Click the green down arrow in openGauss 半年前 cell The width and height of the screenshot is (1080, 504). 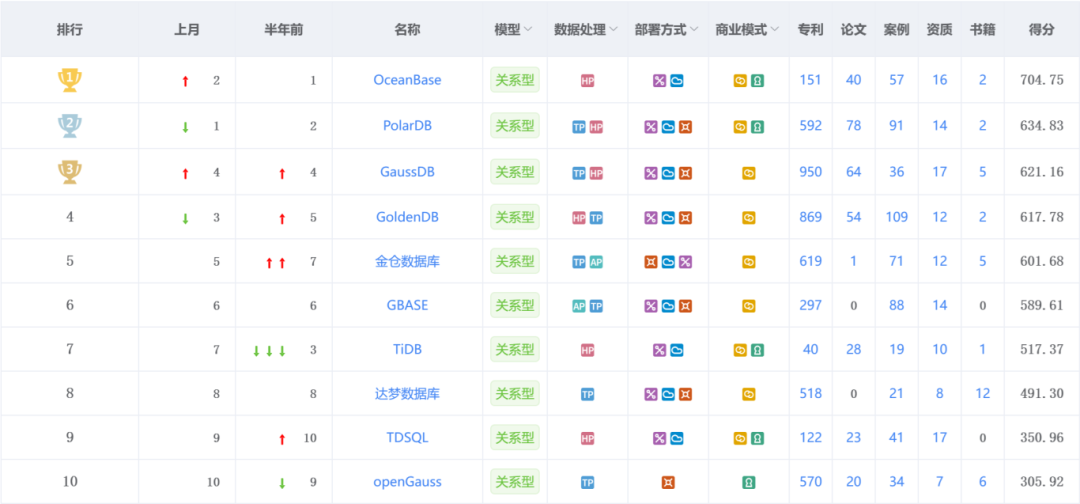(282, 483)
